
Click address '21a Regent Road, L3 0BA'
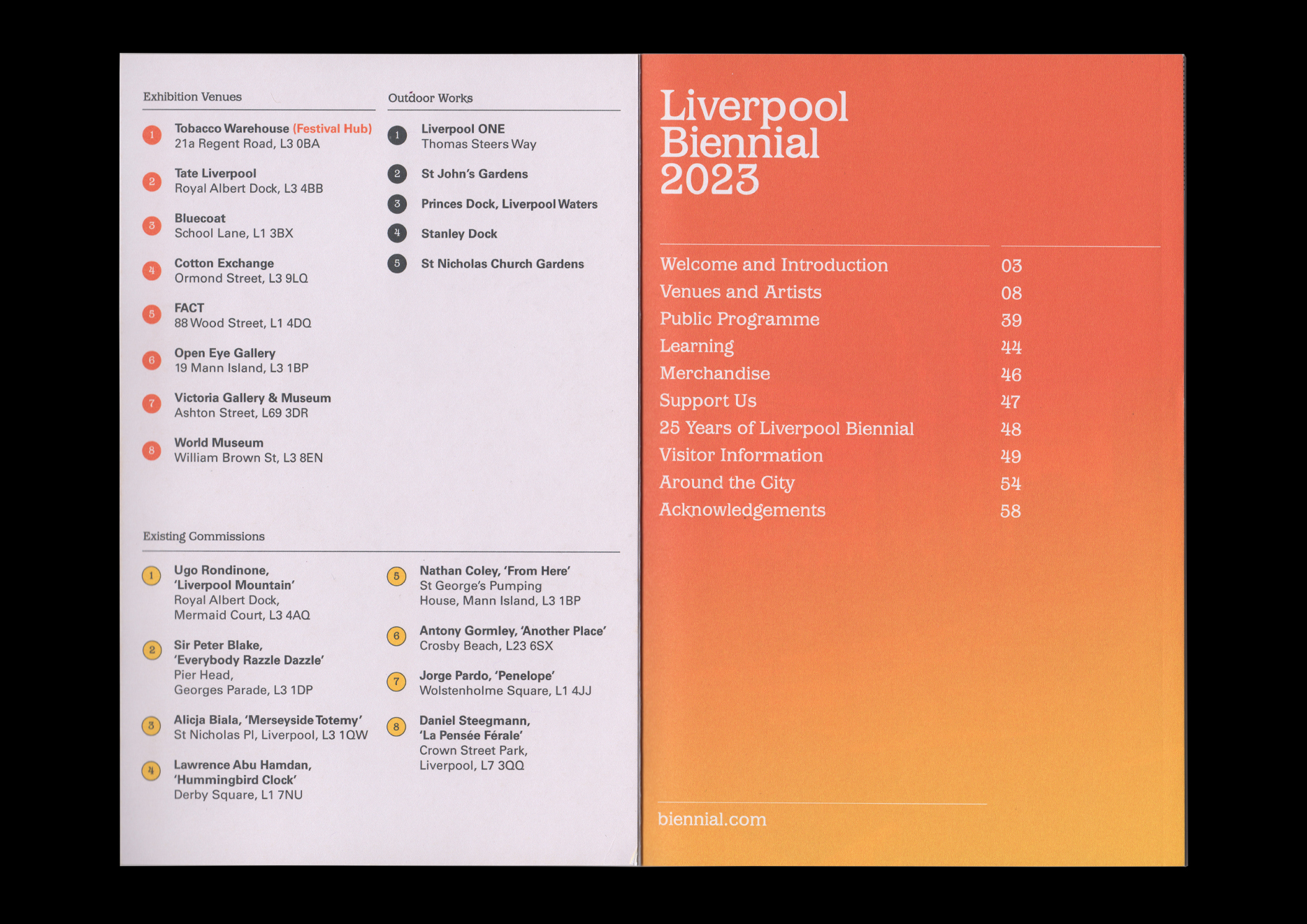(247, 144)
